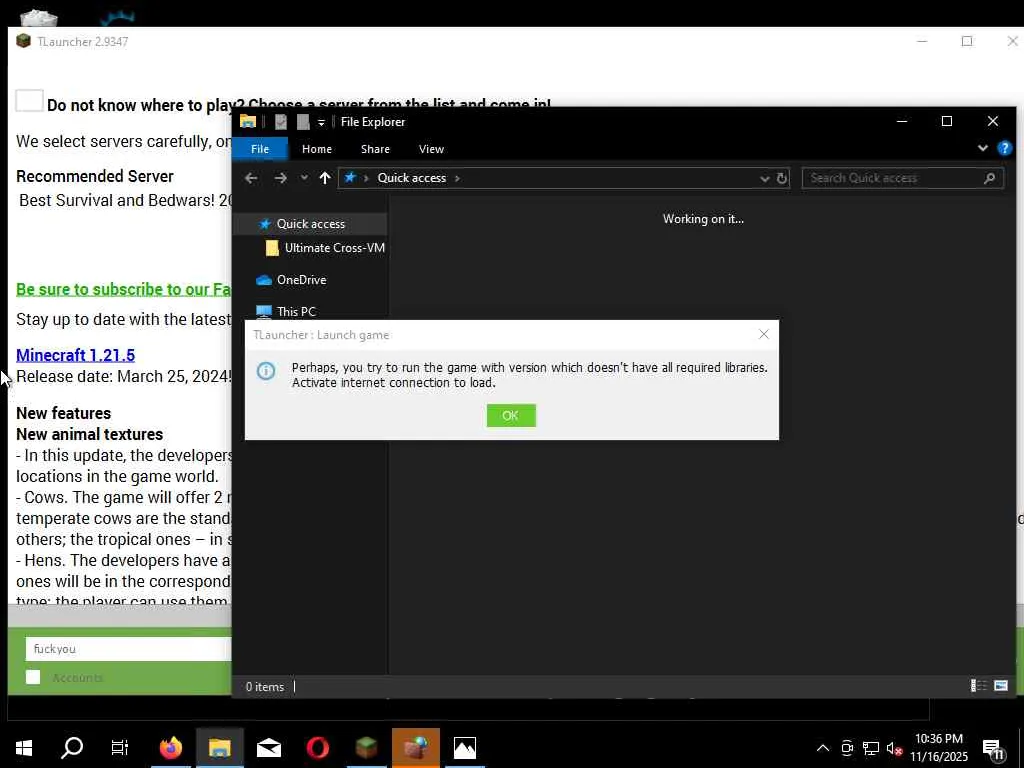Open the Action Center notifications icon
The height and width of the screenshot is (768, 1024).
tap(994, 749)
